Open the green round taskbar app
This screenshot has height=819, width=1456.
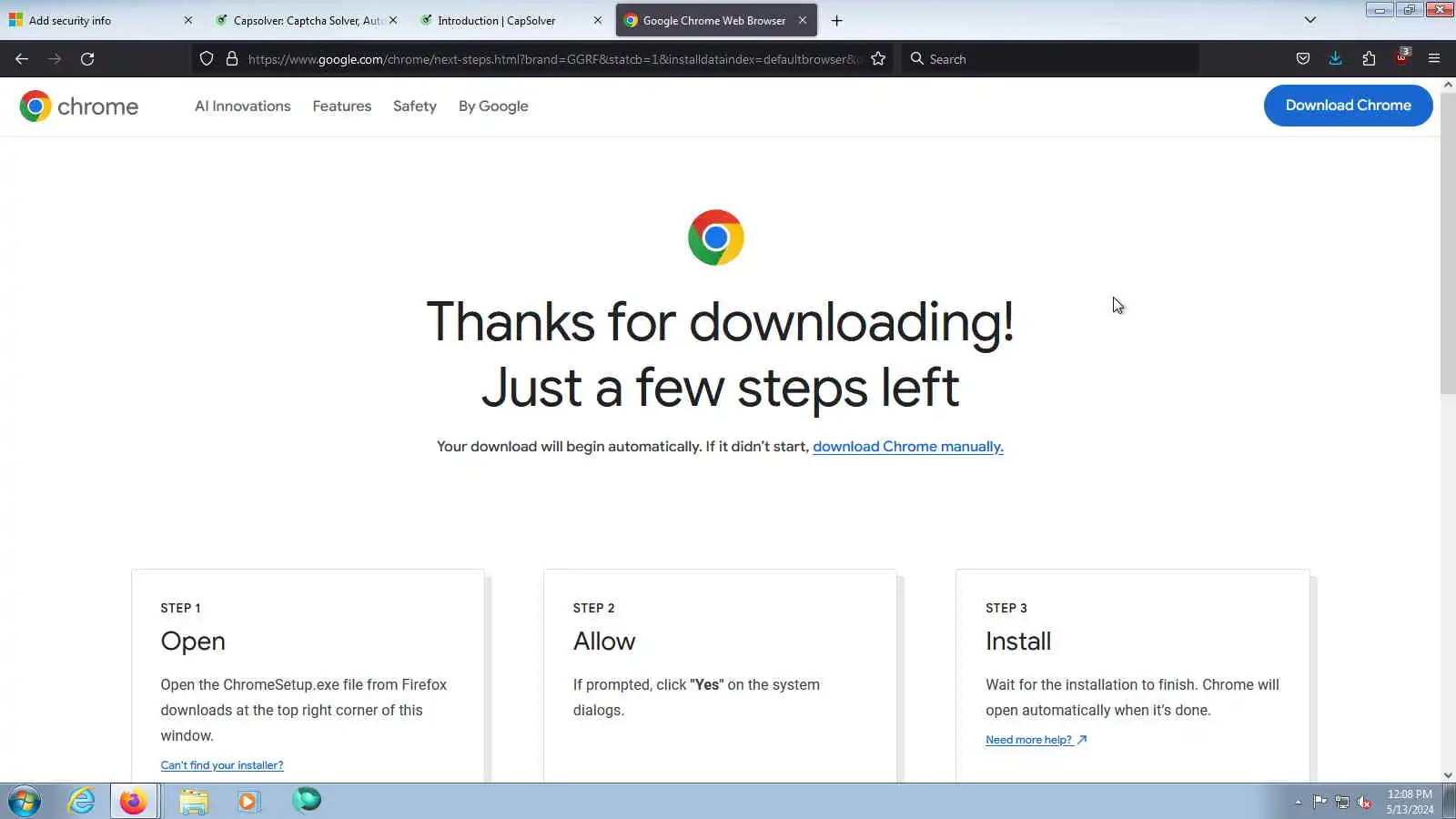pos(307,801)
